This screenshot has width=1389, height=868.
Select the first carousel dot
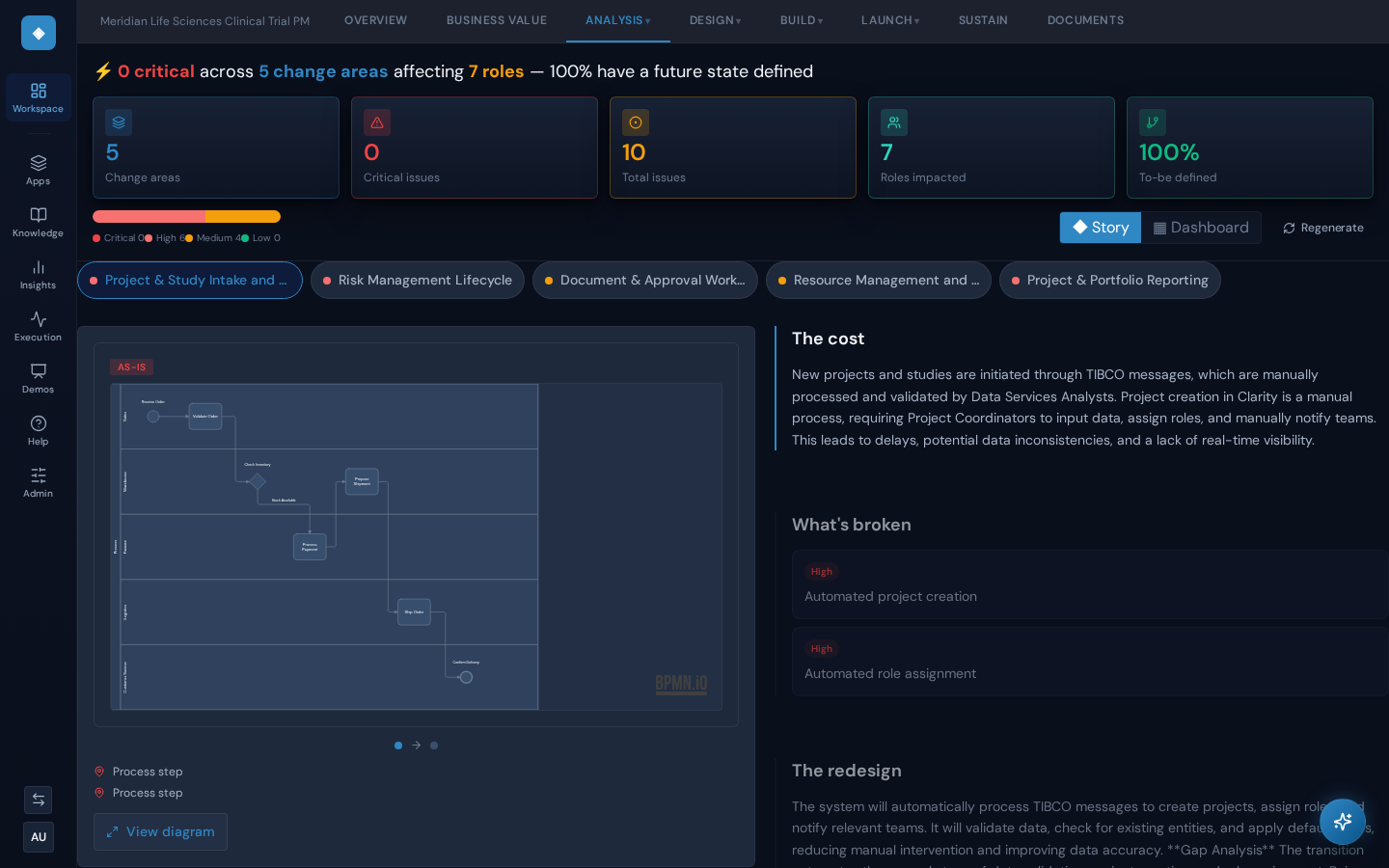[x=398, y=746]
